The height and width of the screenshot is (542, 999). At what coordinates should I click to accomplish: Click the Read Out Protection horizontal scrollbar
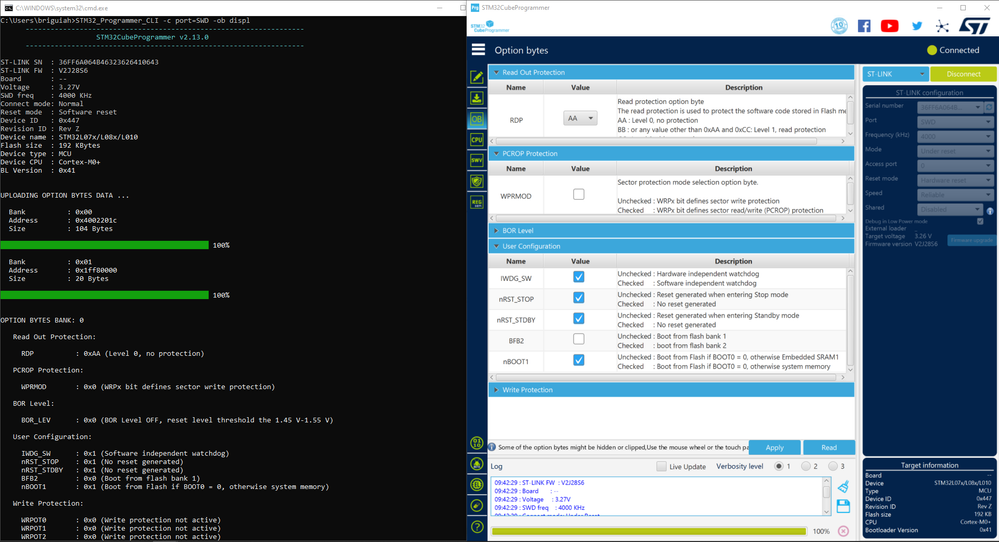668,141
